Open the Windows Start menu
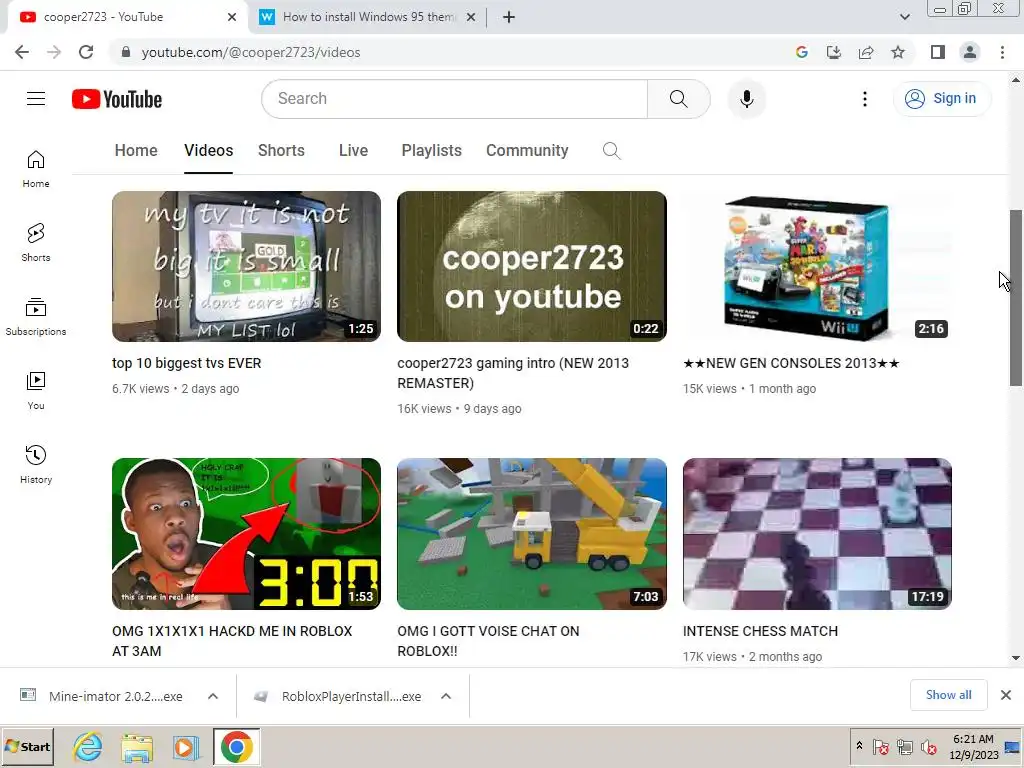 coord(27,746)
